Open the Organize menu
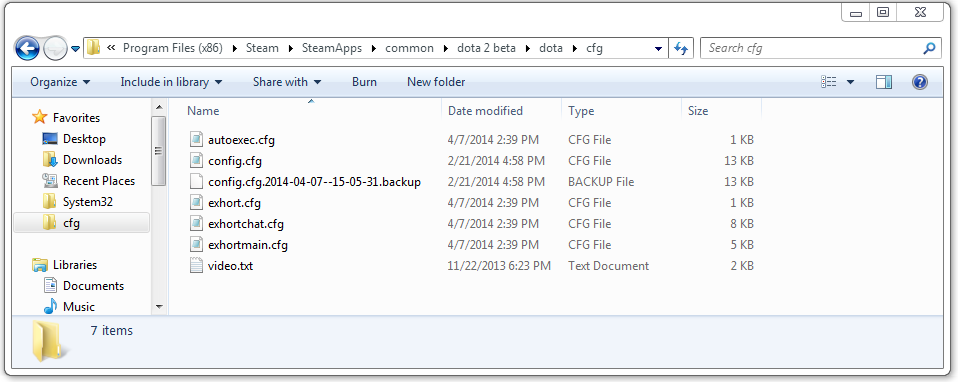Viewport: 958px width, 382px height. click(60, 82)
